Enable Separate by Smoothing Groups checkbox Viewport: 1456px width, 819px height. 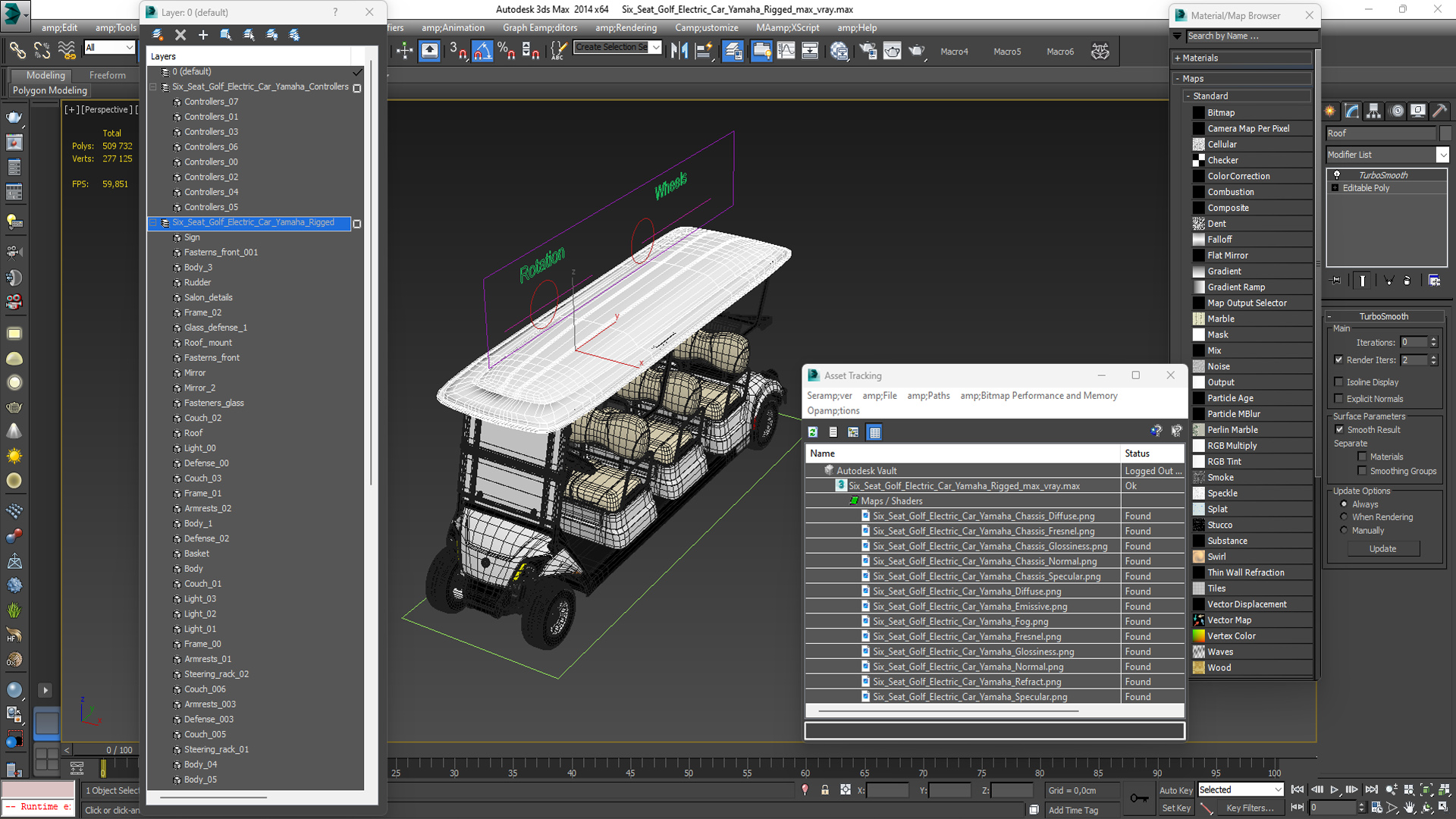click(1362, 471)
